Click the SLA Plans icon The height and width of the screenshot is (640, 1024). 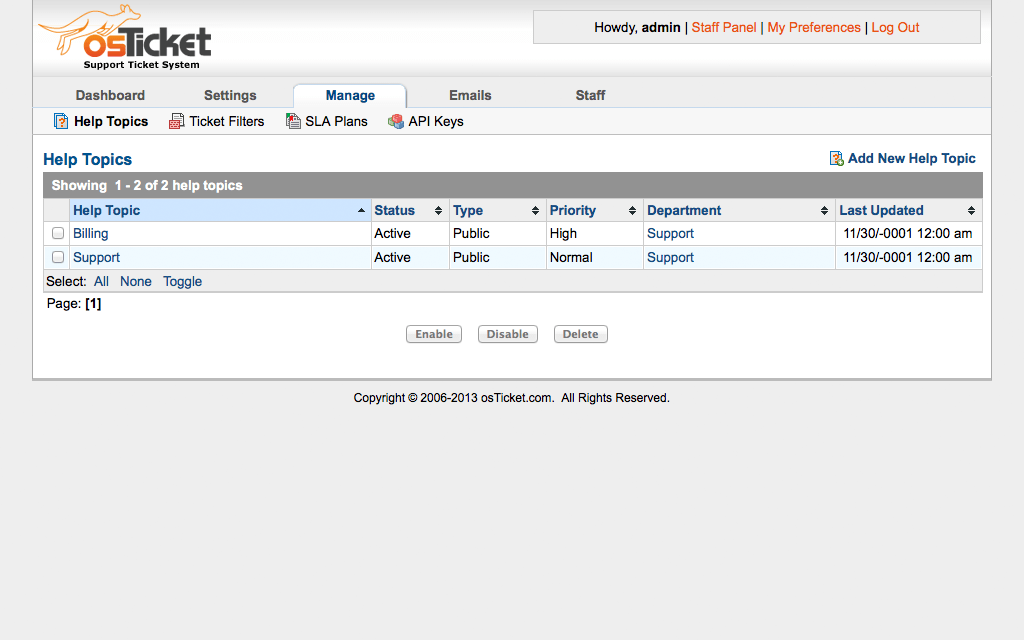(x=293, y=121)
